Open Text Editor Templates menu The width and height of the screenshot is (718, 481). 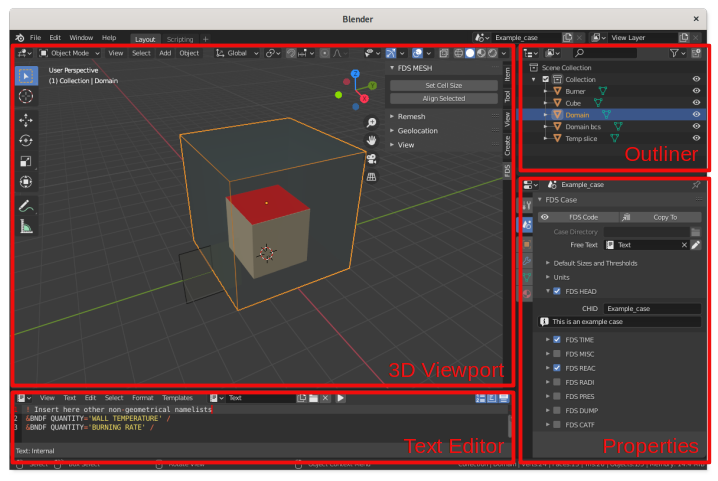[x=178, y=398]
